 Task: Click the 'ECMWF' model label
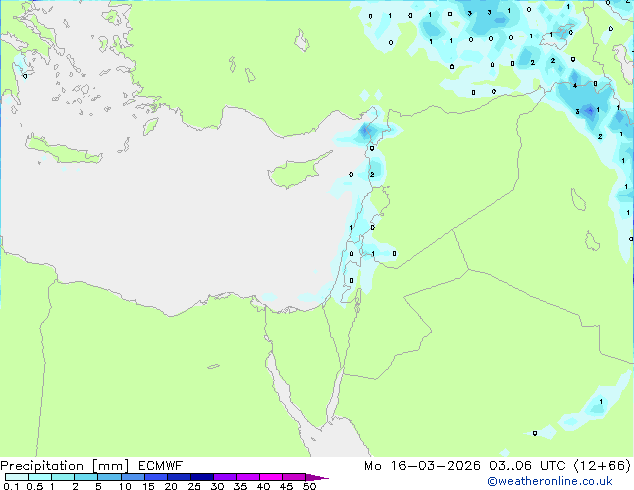[161, 466]
